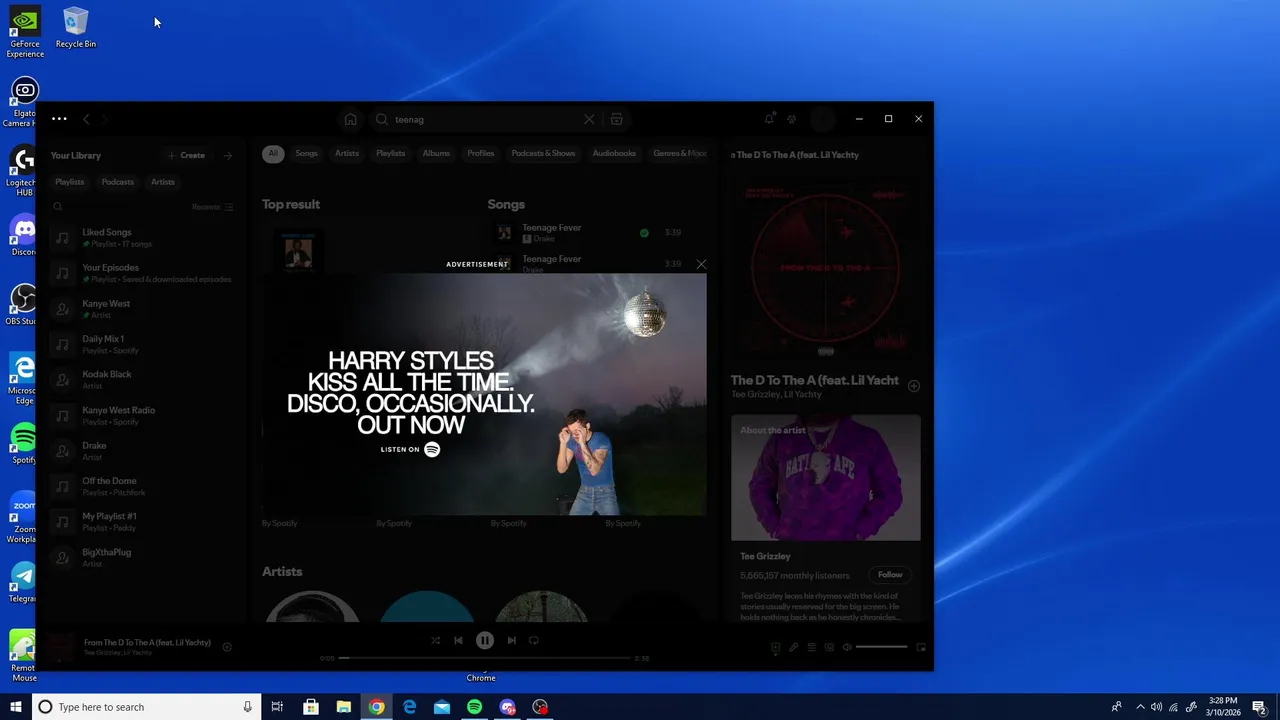1280x720 pixels.
Task: Click the first Teenage Fever song row
Action: tap(592, 233)
